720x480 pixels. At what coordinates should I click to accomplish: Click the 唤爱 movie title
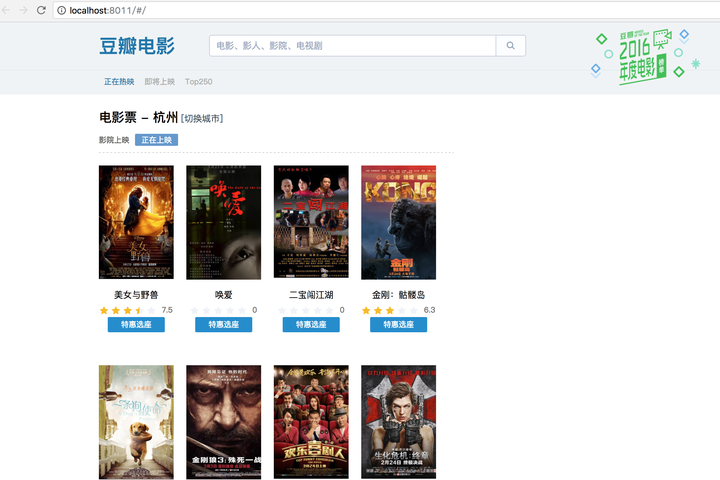(224, 295)
